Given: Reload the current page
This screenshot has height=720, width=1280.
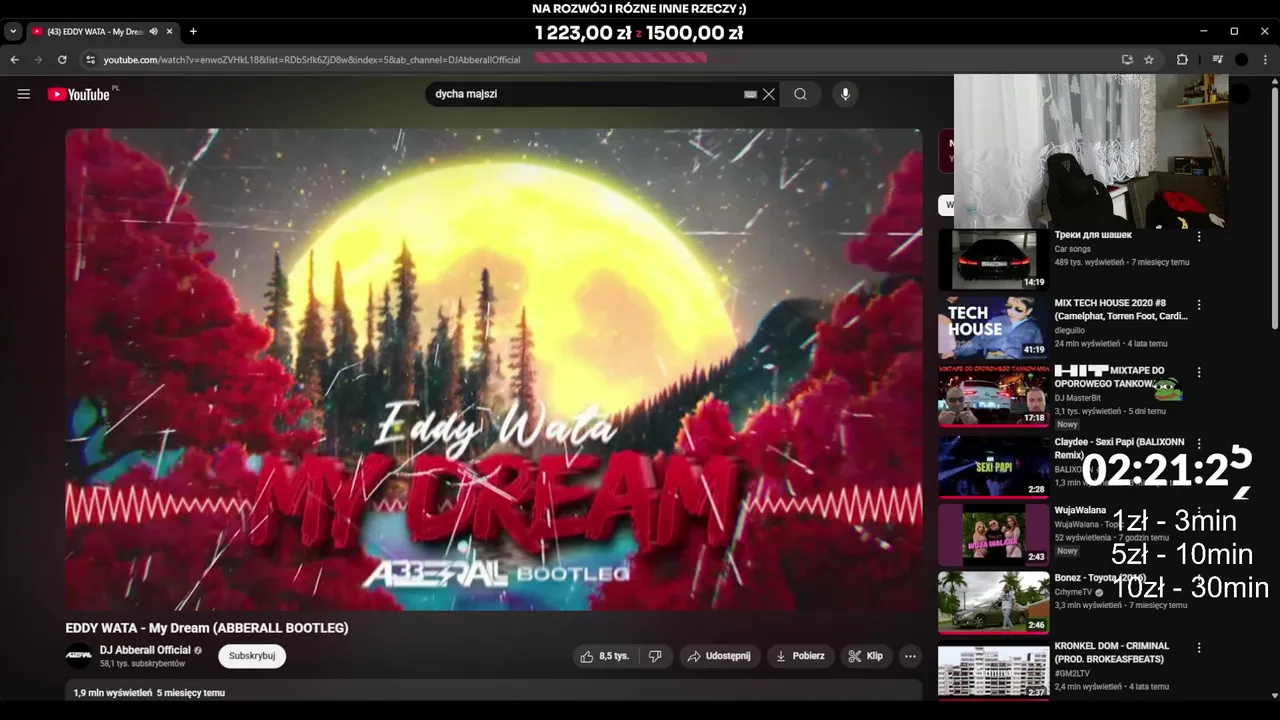Looking at the screenshot, I should [62, 60].
